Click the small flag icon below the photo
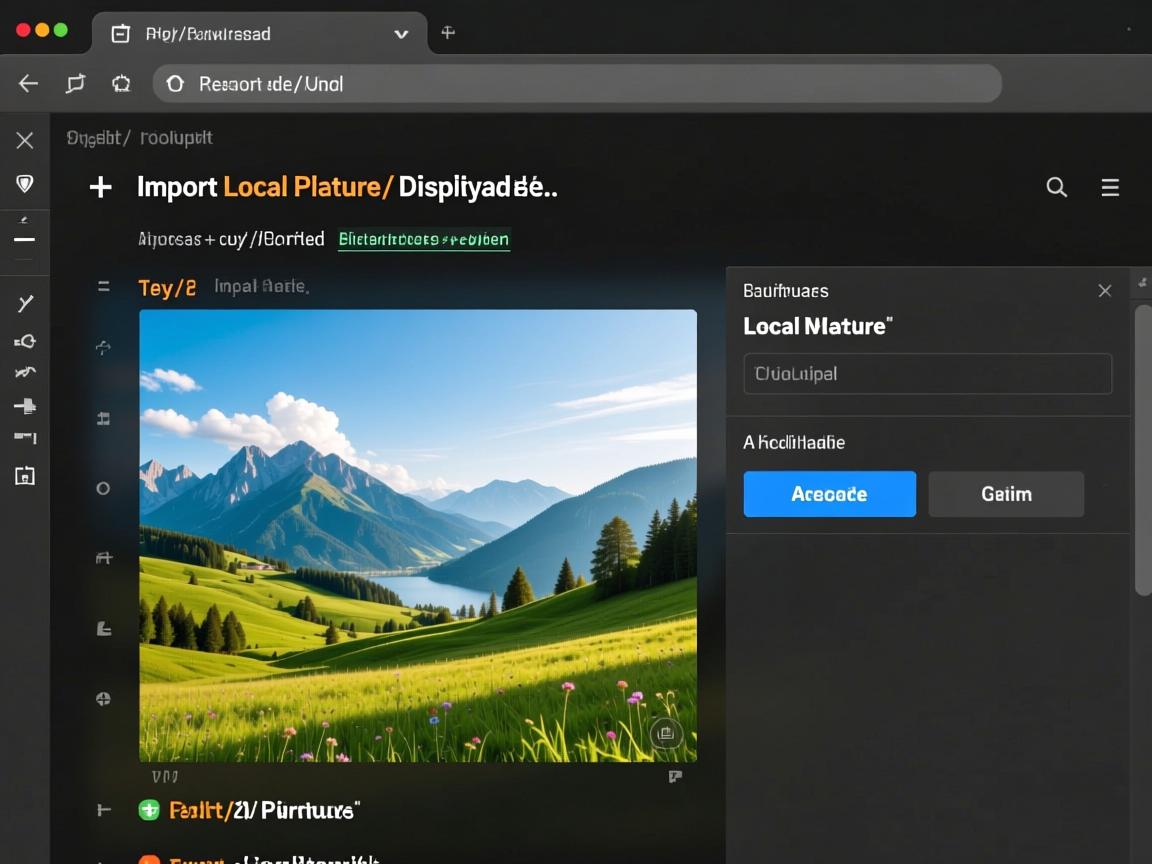Image resolution: width=1152 pixels, height=864 pixels. pyautogui.click(x=675, y=777)
